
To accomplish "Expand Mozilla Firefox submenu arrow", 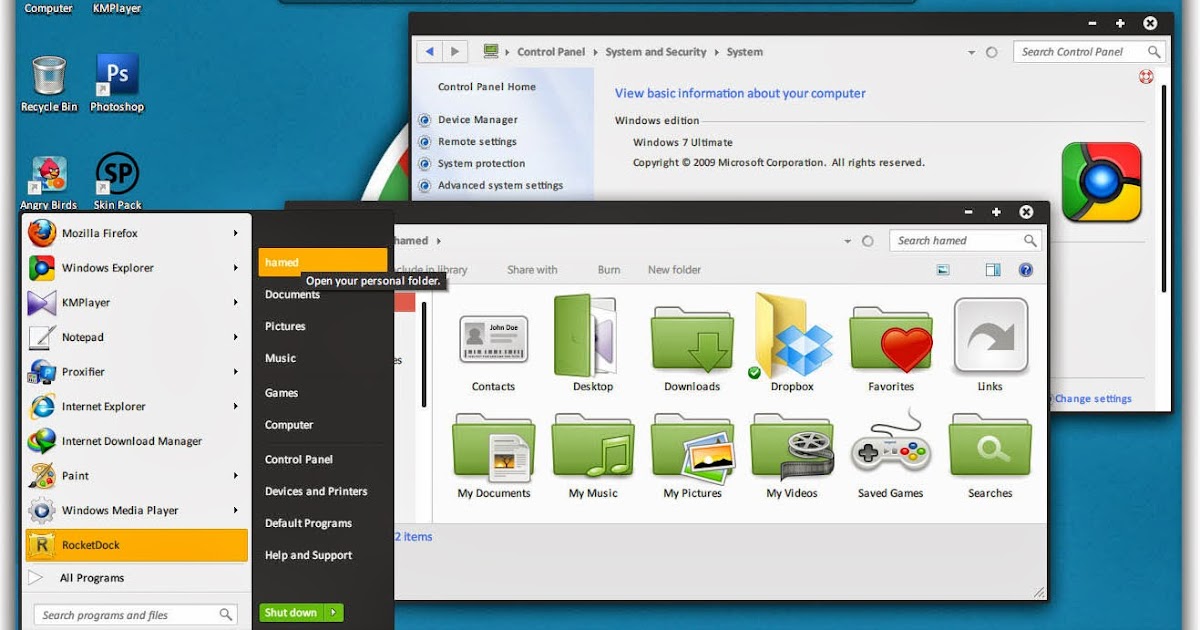I will tap(236, 234).
